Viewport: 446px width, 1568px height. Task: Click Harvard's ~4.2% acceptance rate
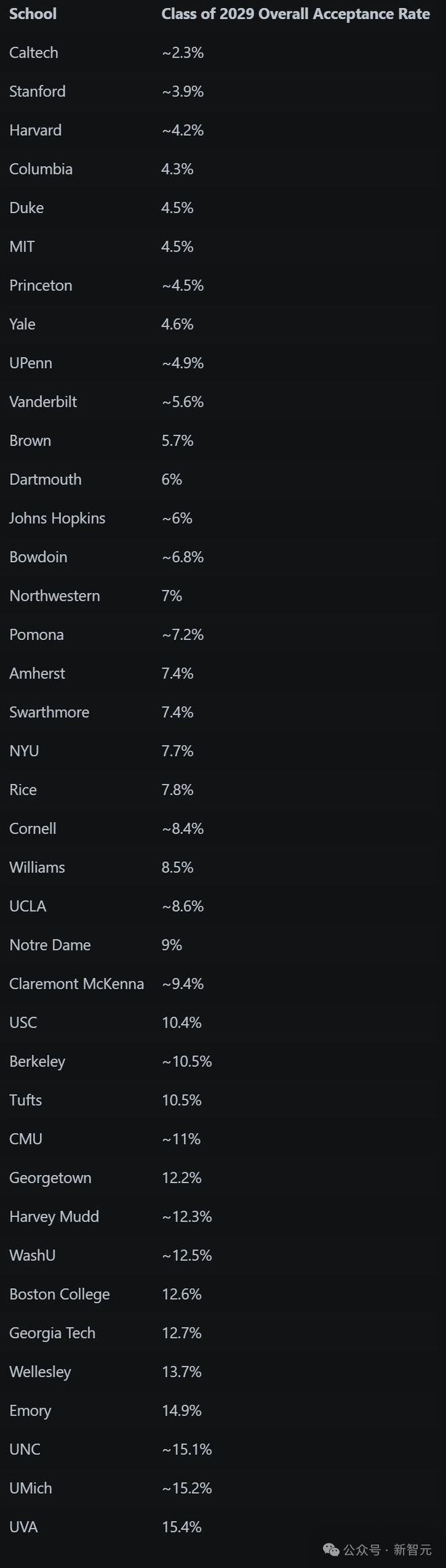tap(182, 130)
